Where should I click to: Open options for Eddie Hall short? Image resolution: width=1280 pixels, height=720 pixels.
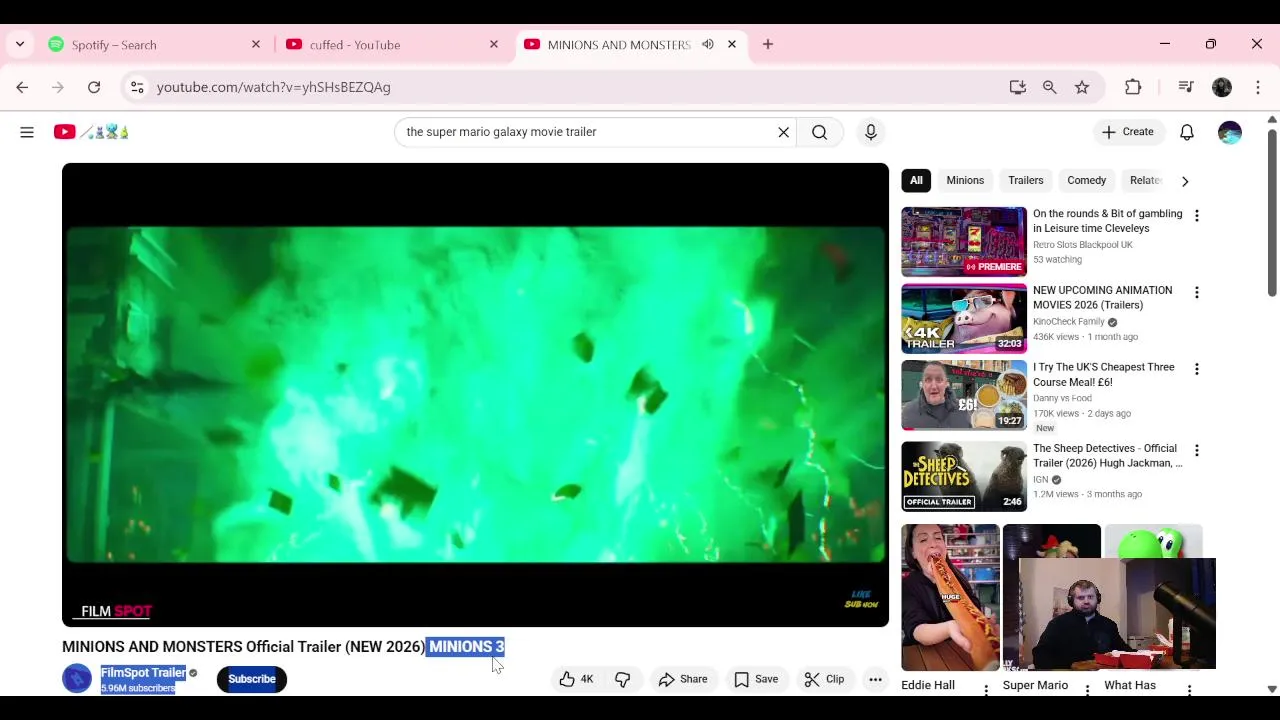986,690
